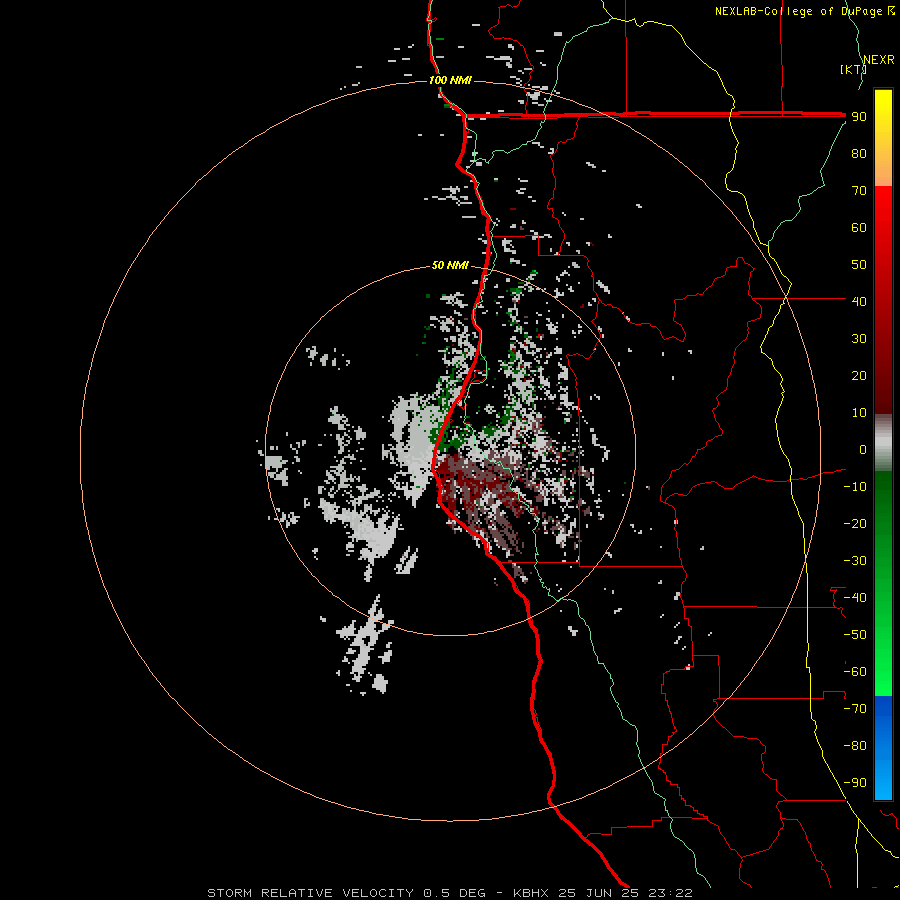The height and width of the screenshot is (900, 900).
Task: Select the "90" tick label on velocity scale
Action: (859, 117)
